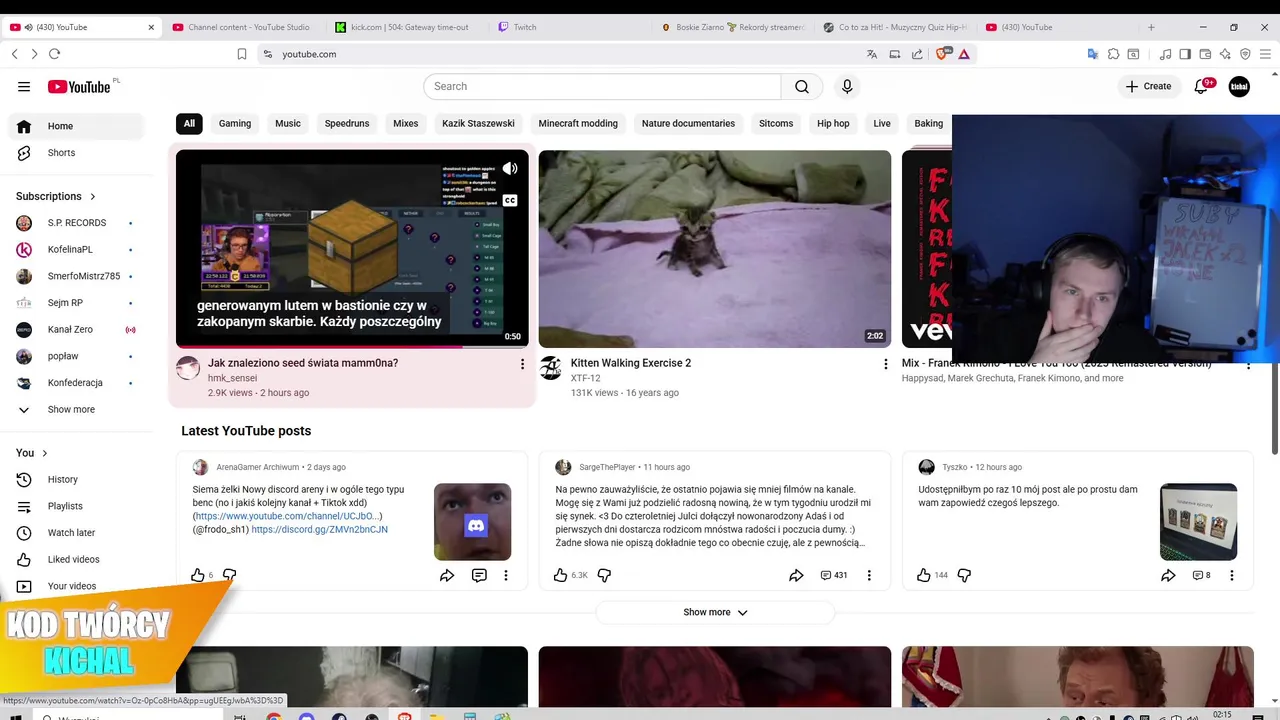Viewport: 1280px width, 720px height.
Task: Like the Tyszko post with 144 likes
Action: (x=924, y=575)
